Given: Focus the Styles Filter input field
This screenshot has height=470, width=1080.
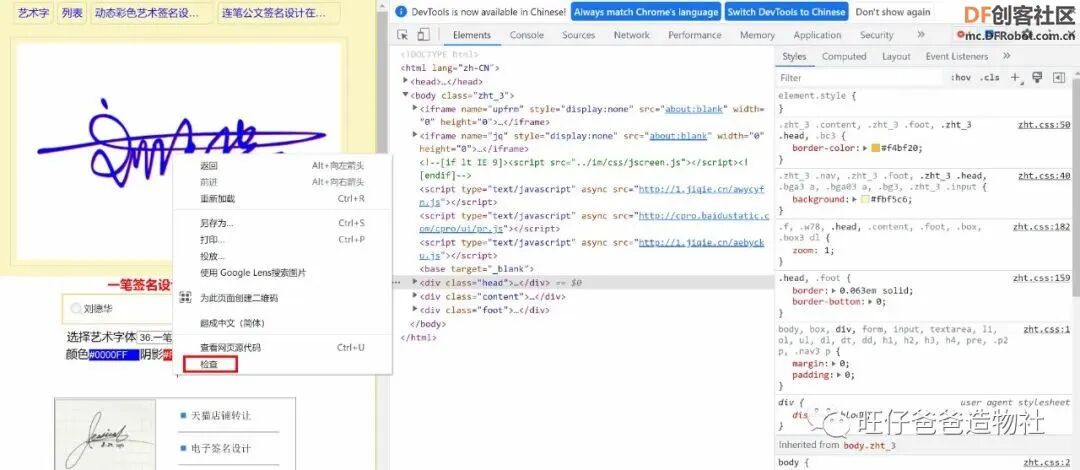Looking at the screenshot, I should [x=861, y=78].
